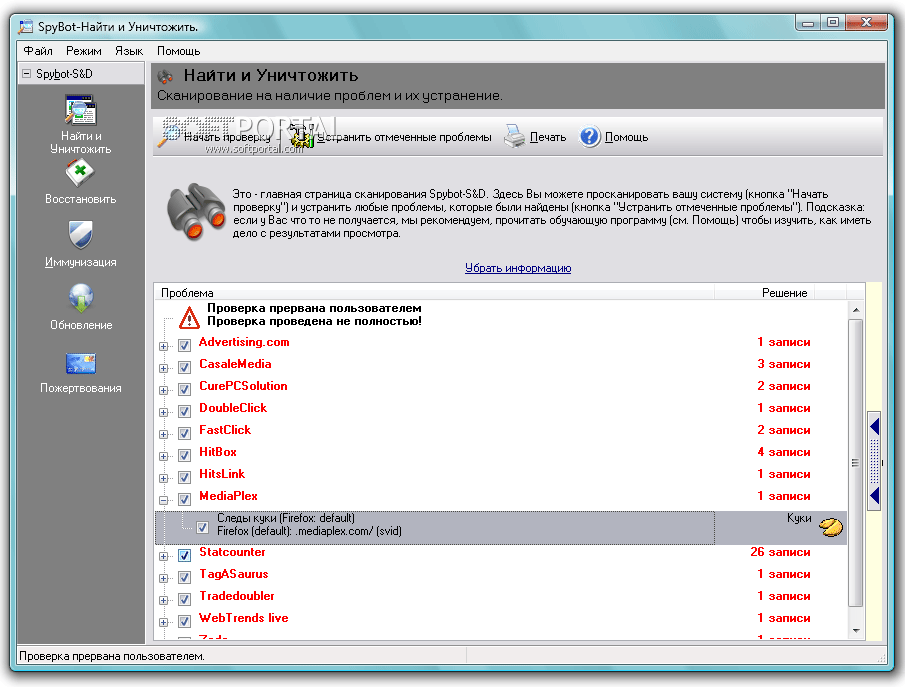The image size is (905, 687).
Task: Select the FastClick entry
Action: [225, 430]
